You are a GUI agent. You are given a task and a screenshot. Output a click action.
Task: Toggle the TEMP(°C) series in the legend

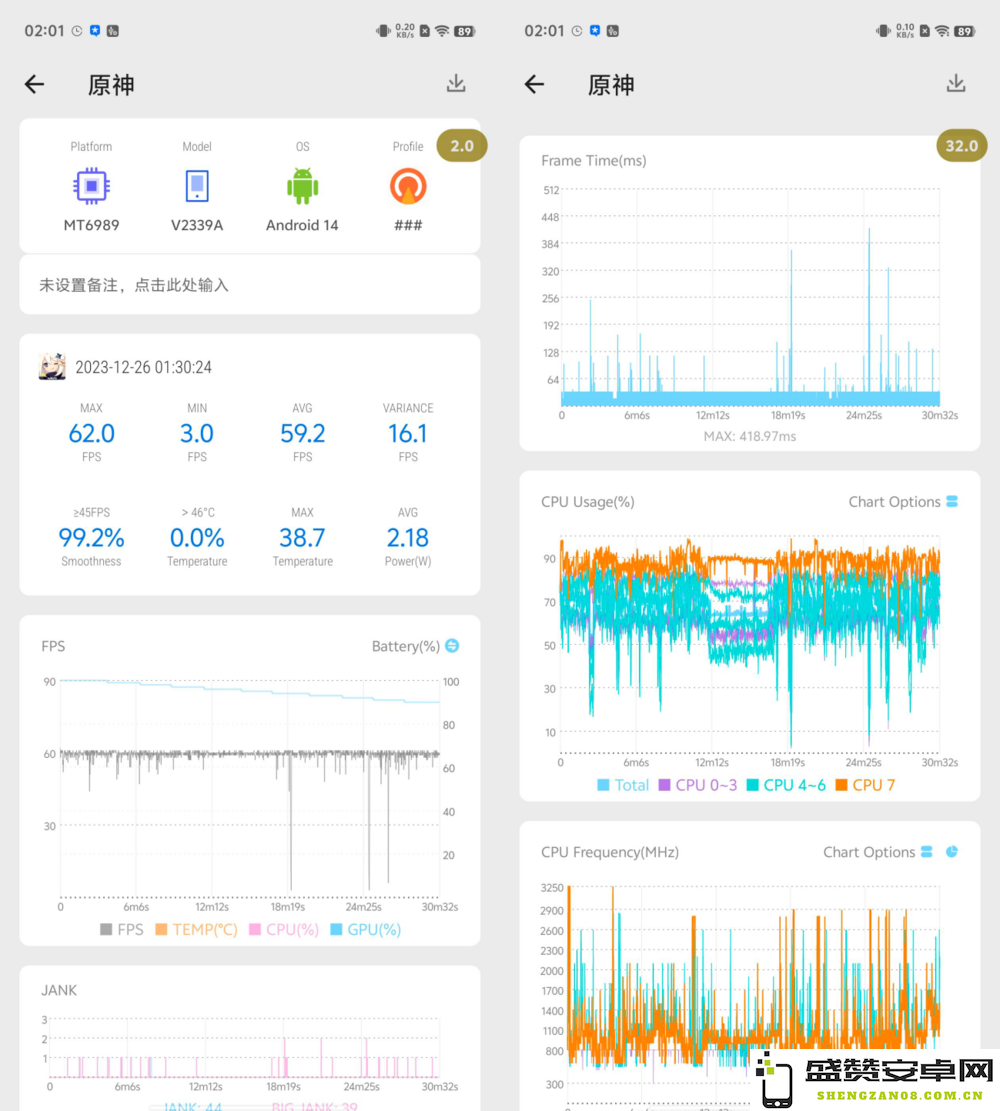pos(196,930)
